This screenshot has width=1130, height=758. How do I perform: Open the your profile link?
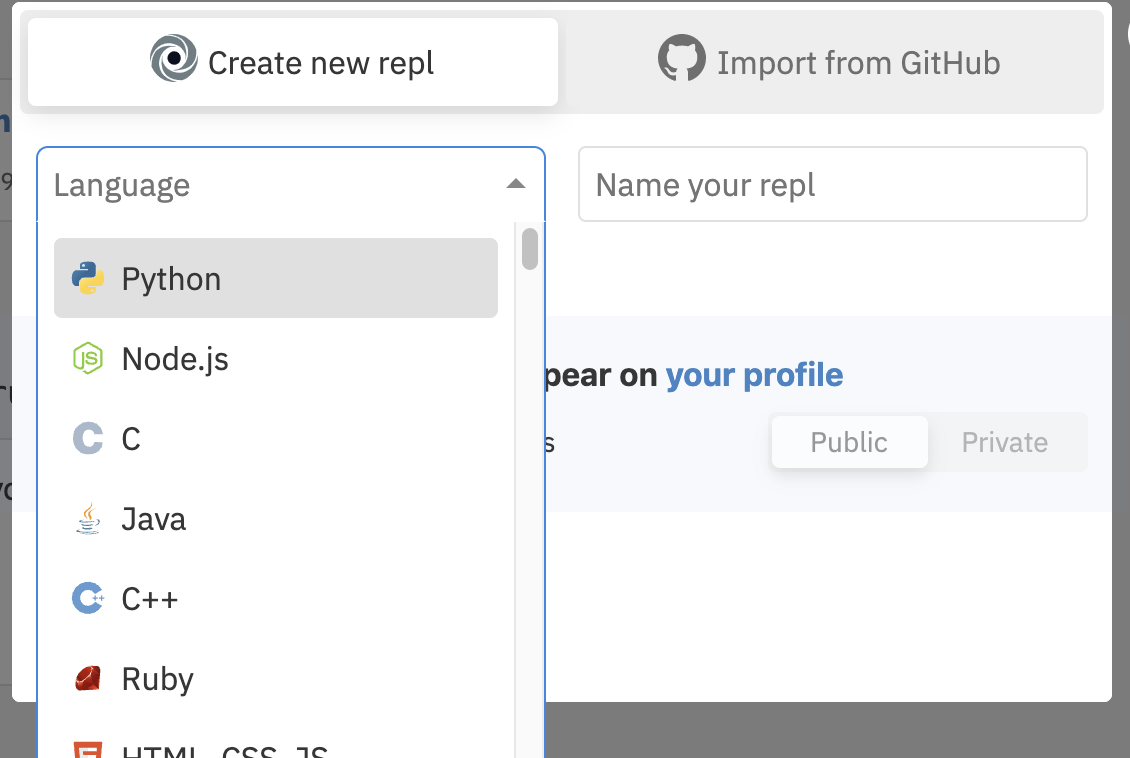(x=754, y=375)
